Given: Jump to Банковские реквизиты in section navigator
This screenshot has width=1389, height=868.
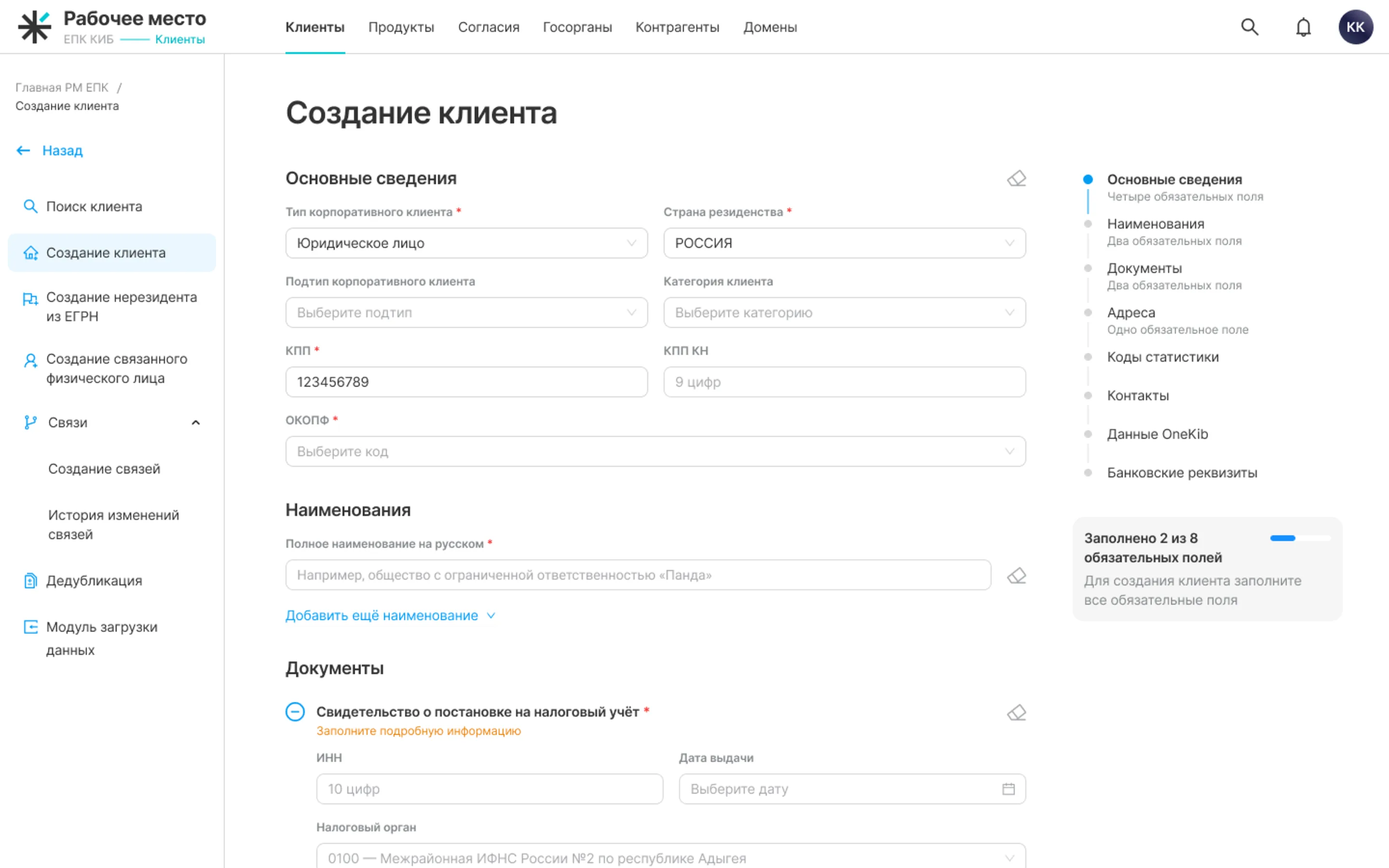Looking at the screenshot, I should (x=1182, y=473).
